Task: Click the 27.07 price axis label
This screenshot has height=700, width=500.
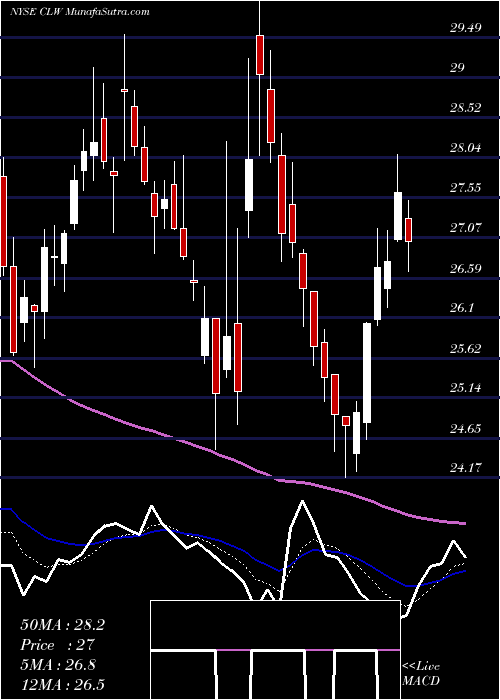Action: click(x=466, y=228)
